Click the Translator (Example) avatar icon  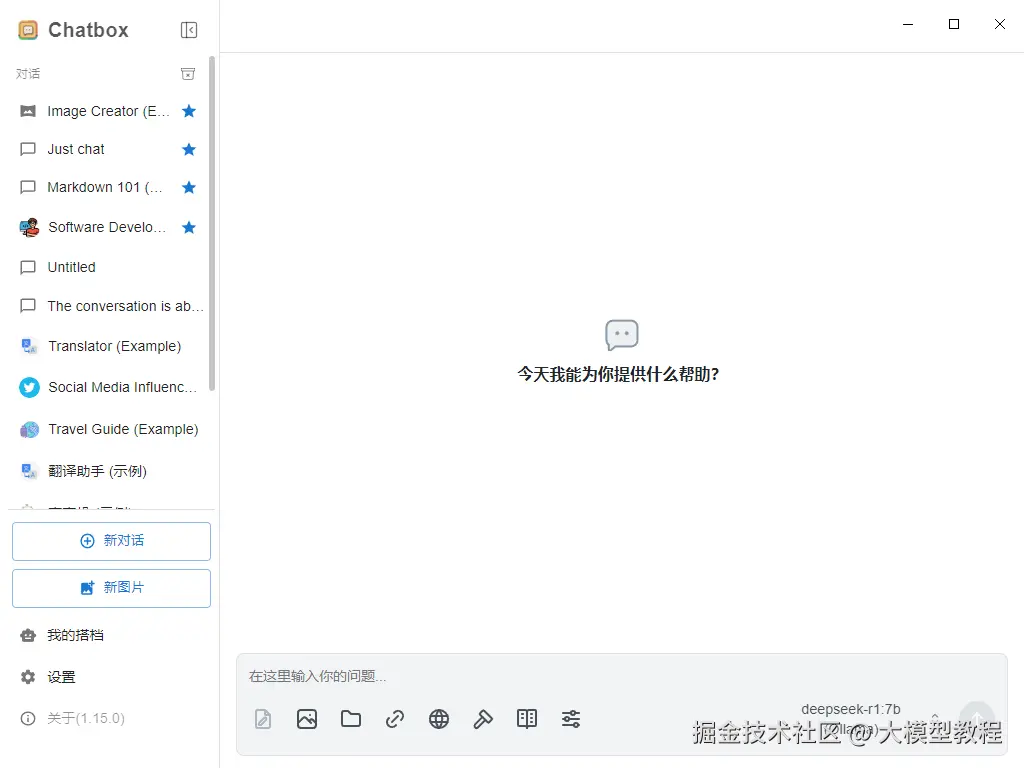(29, 346)
